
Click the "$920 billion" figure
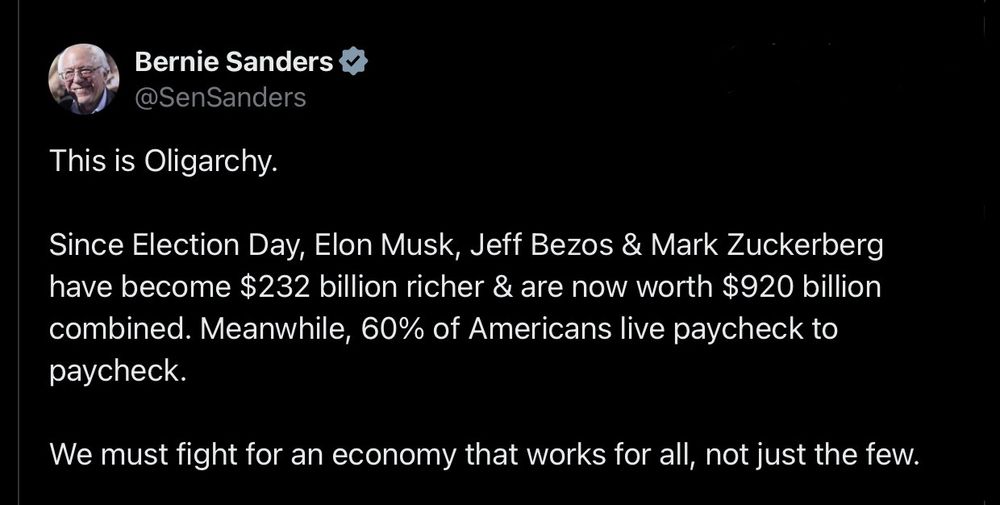point(802,288)
